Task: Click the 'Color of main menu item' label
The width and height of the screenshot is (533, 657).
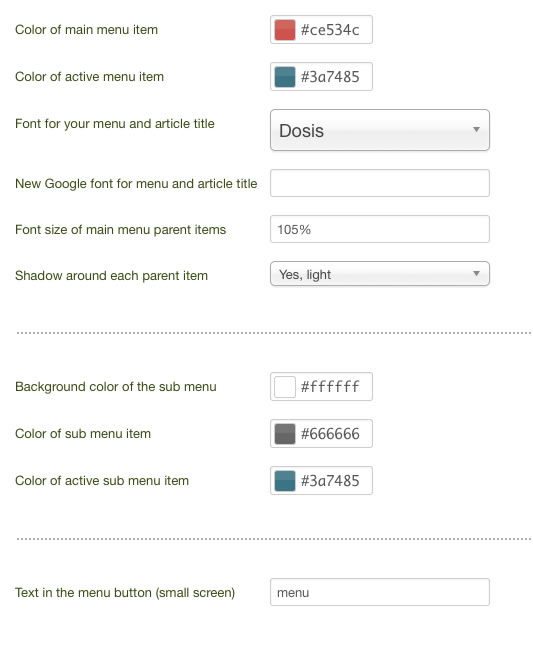Action: tap(86, 30)
